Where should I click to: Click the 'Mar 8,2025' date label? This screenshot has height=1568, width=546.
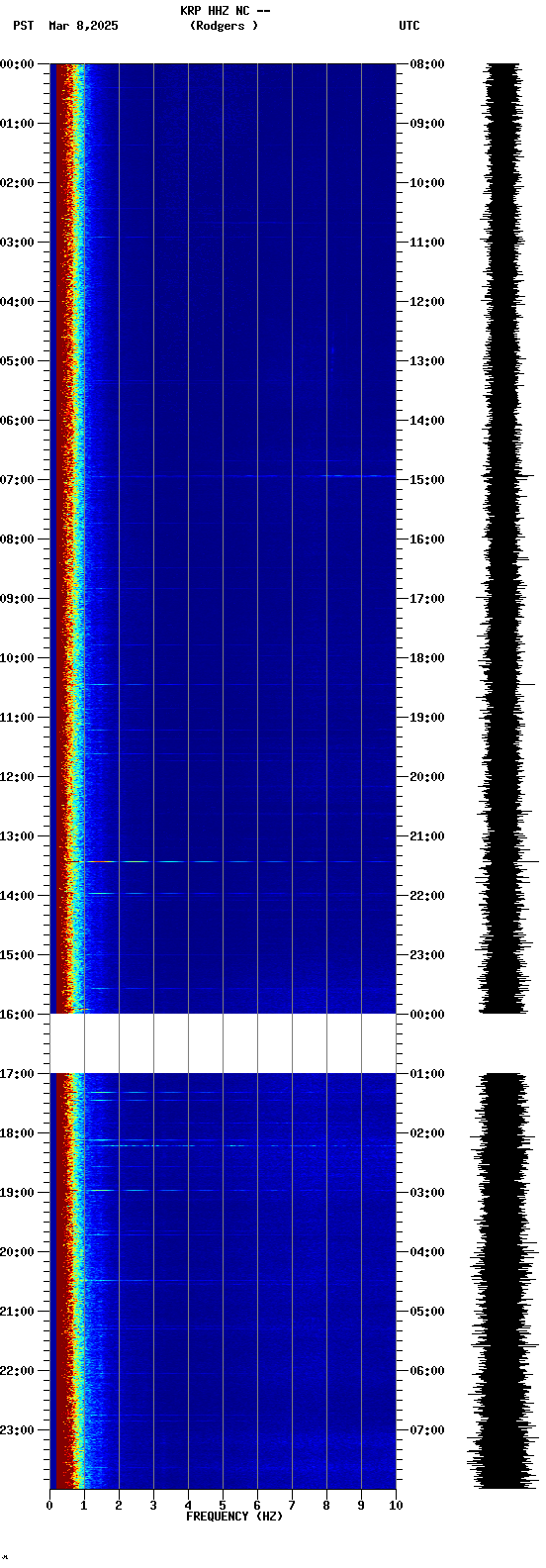point(83,26)
